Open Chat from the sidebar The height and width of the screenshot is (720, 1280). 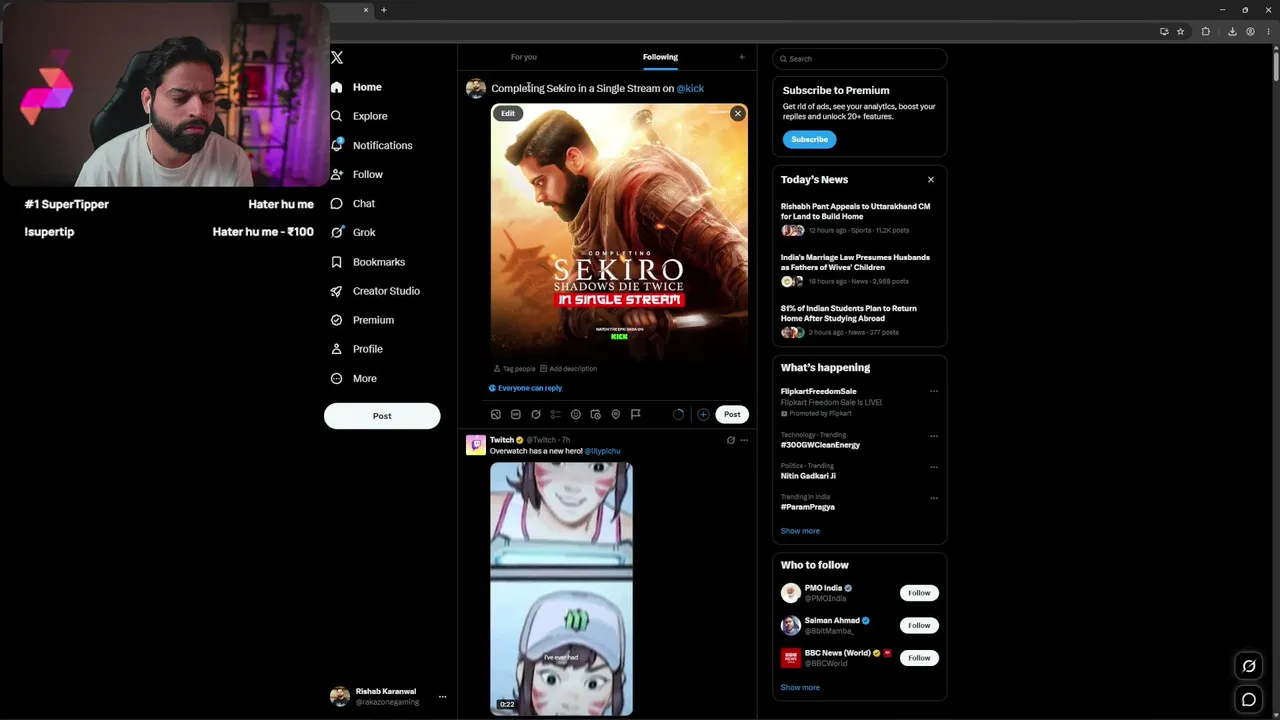(353, 203)
